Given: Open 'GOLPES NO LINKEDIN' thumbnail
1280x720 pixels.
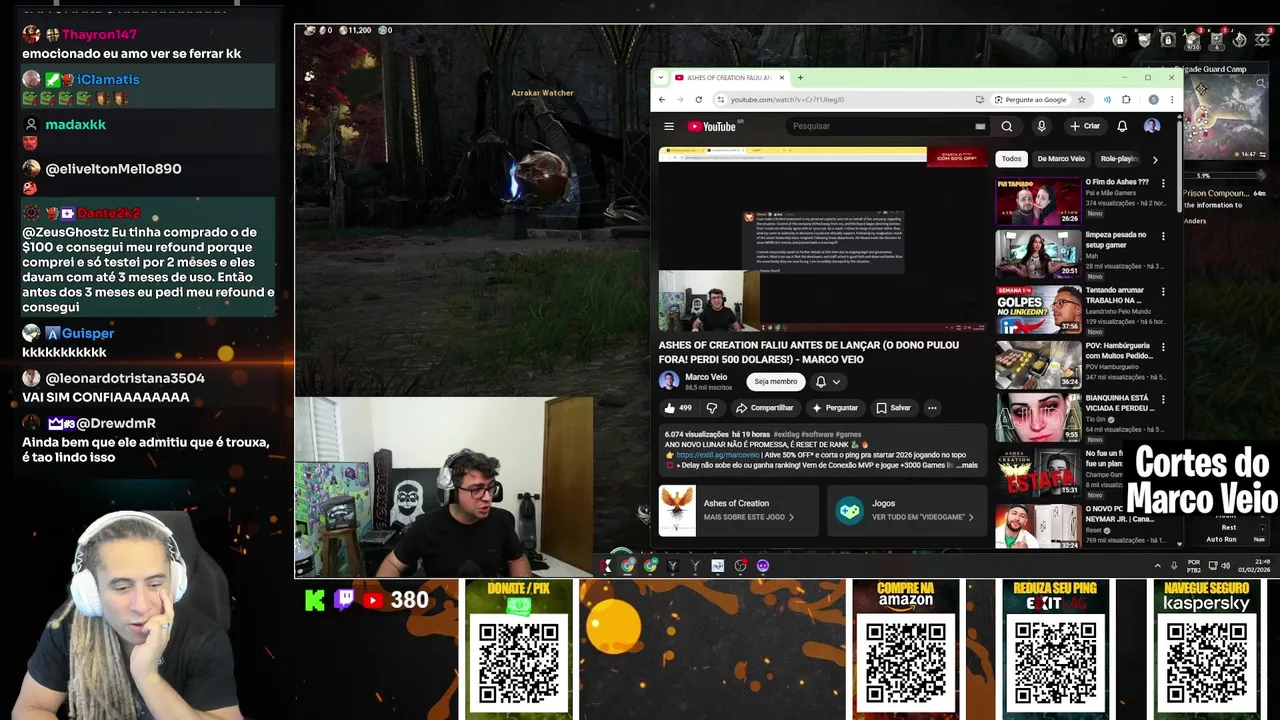Looking at the screenshot, I should tap(1038, 309).
